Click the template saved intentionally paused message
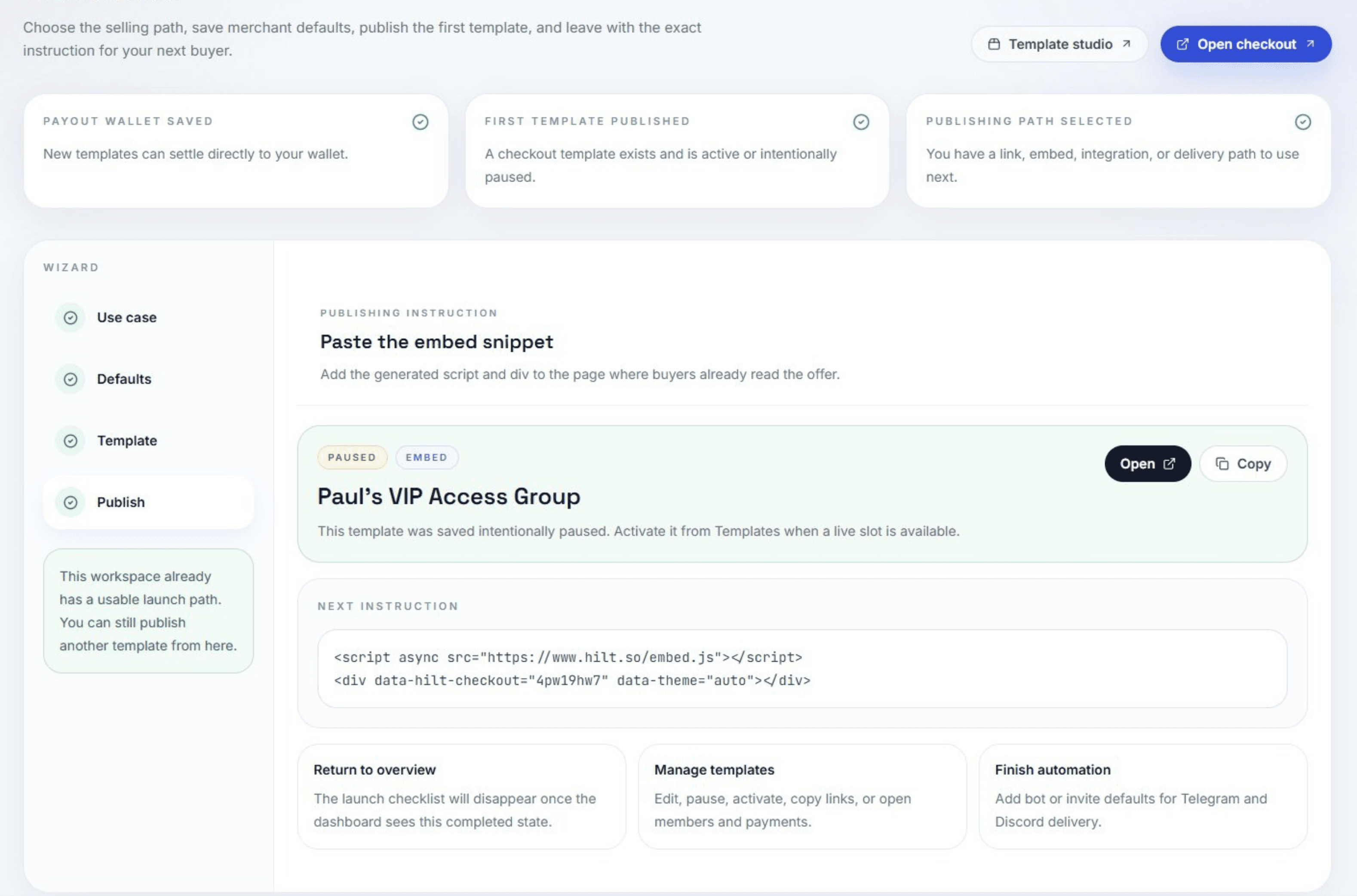The width and height of the screenshot is (1357, 896). pos(638,531)
